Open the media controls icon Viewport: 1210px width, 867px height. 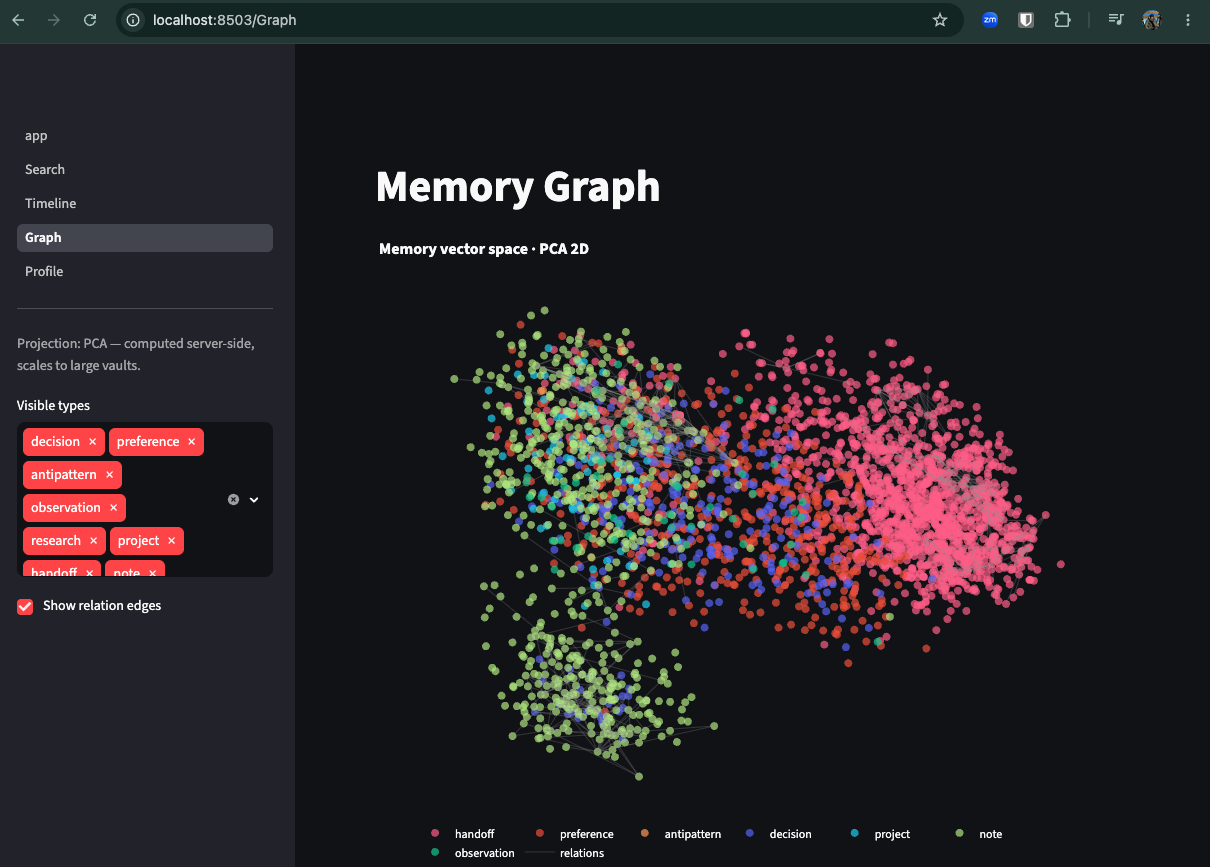pyautogui.click(x=1116, y=19)
